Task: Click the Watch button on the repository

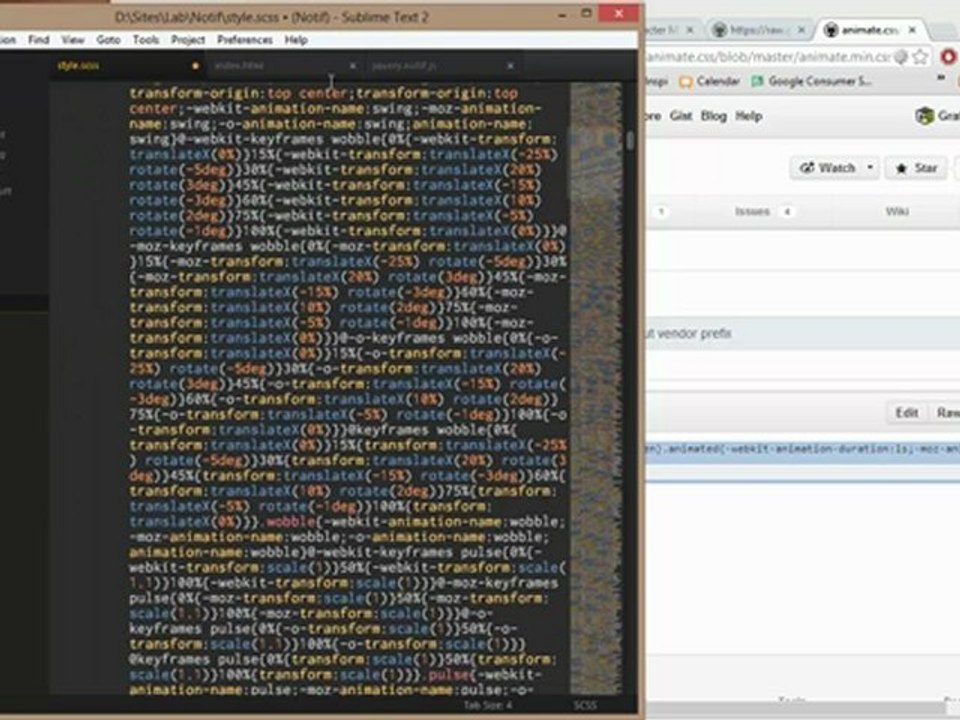Action: pyautogui.click(x=827, y=168)
